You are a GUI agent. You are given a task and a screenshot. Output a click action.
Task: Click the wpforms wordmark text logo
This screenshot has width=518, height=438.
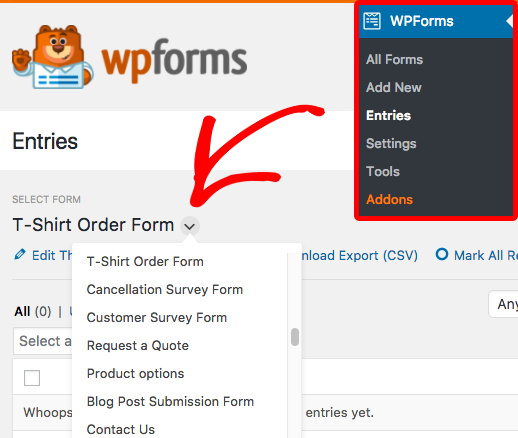[174, 60]
